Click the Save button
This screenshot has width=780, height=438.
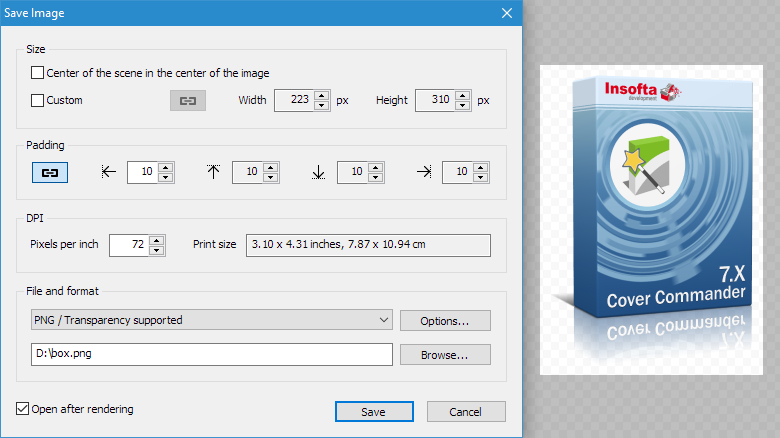[374, 412]
